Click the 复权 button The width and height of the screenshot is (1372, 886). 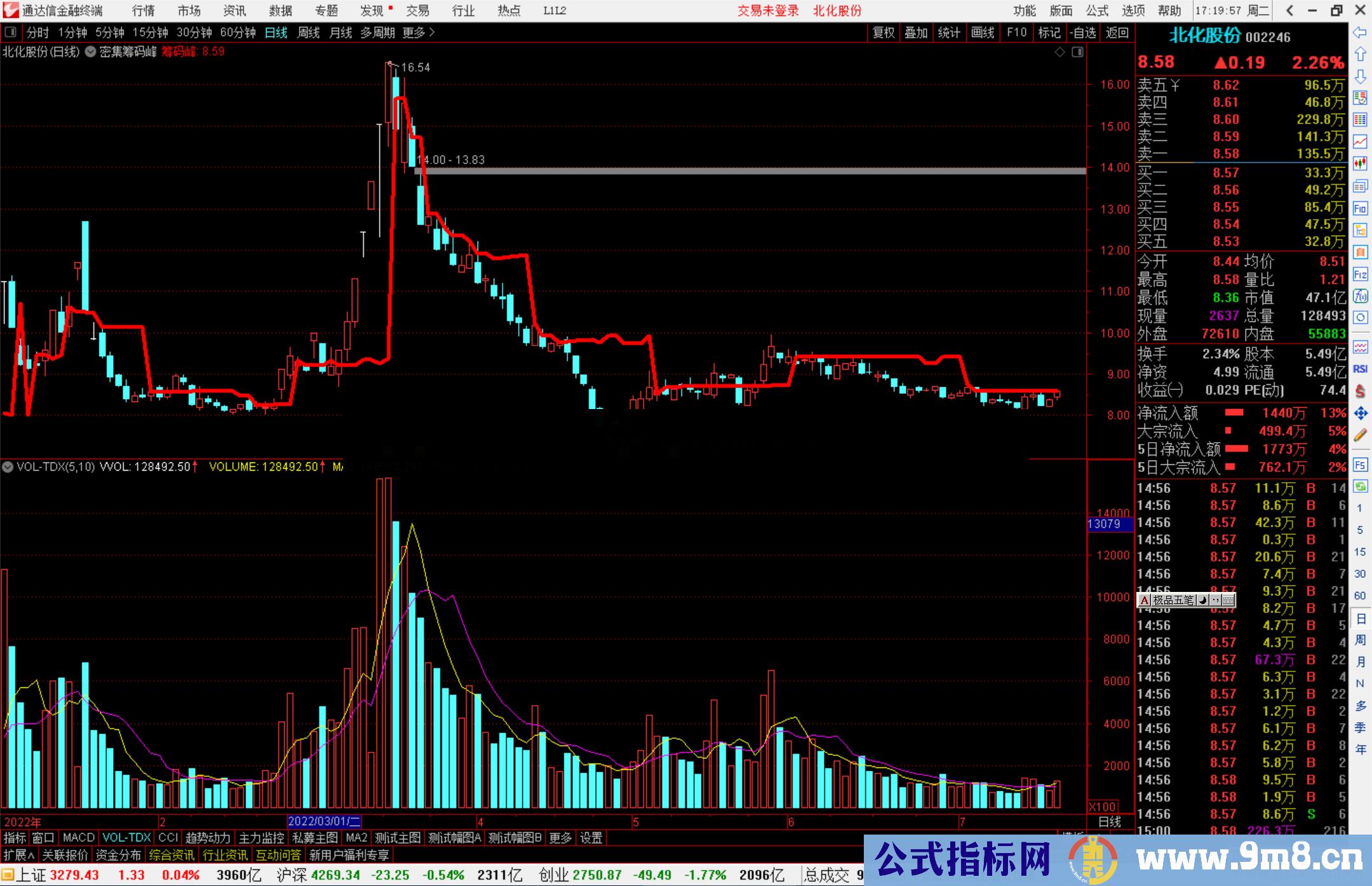point(884,32)
